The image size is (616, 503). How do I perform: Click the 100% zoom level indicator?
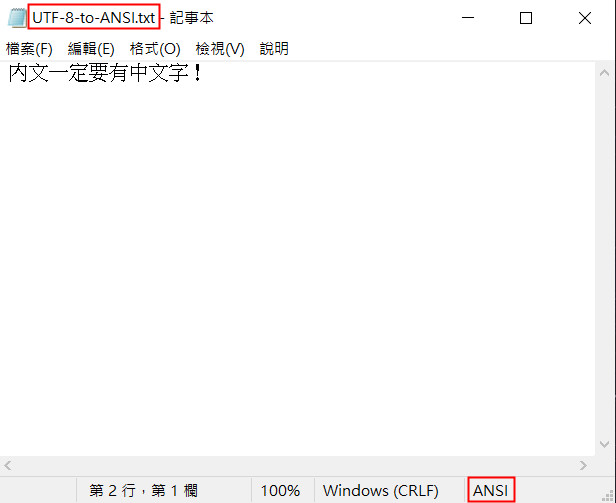pos(280,490)
